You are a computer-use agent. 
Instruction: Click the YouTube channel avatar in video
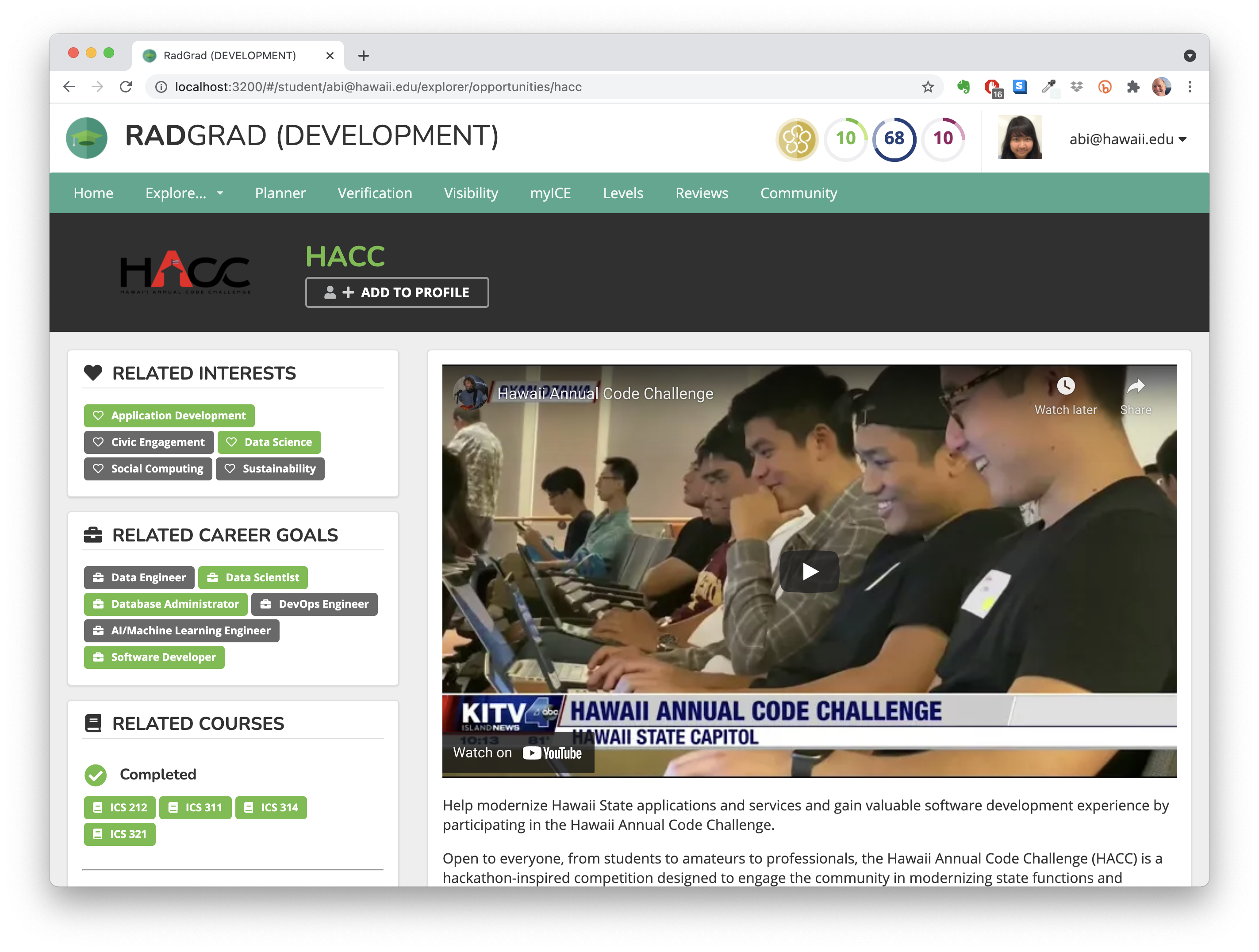pyautogui.click(x=470, y=393)
